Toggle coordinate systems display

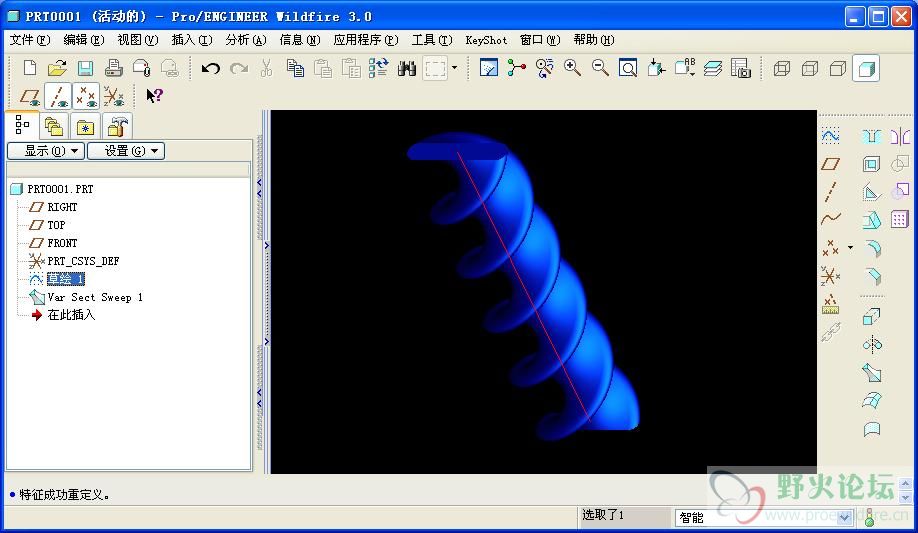tap(114, 96)
